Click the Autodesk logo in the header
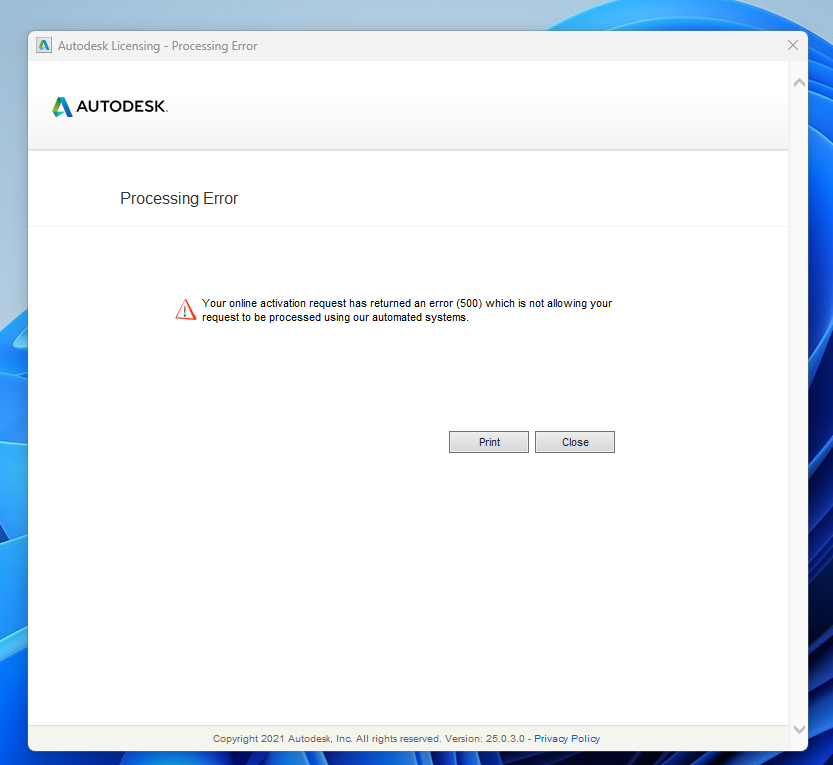Image resolution: width=833 pixels, height=765 pixels. pyautogui.click(x=110, y=106)
